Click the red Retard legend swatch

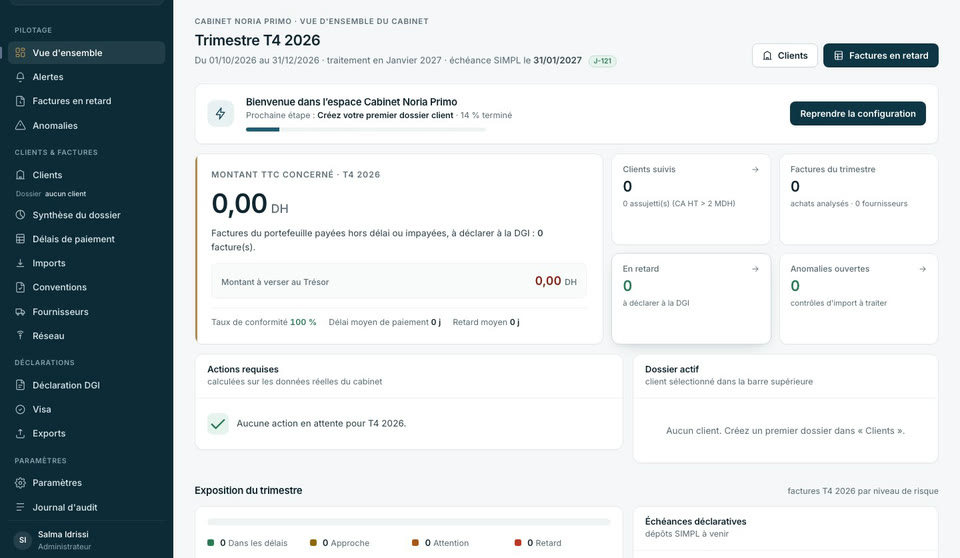pos(518,543)
